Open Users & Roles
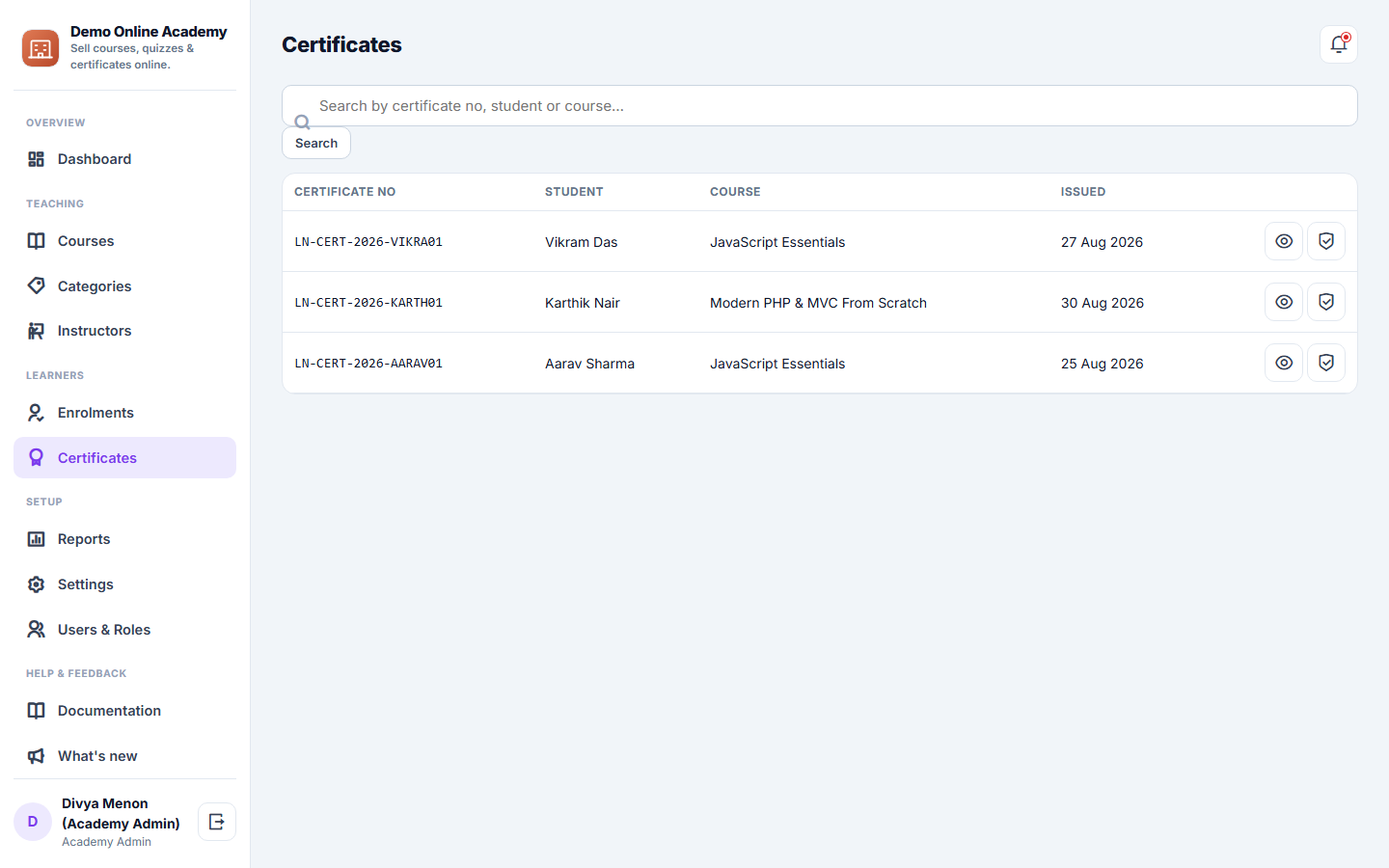1389x868 pixels. pos(124,630)
